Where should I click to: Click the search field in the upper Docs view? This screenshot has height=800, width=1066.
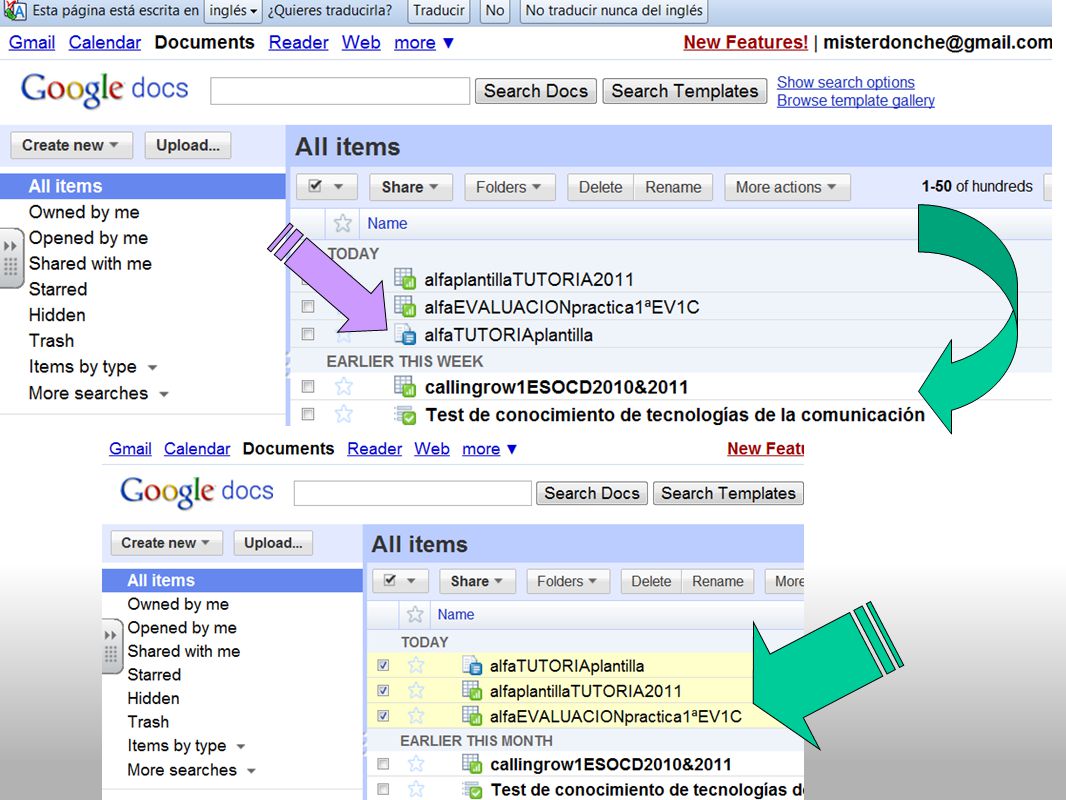pos(340,91)
